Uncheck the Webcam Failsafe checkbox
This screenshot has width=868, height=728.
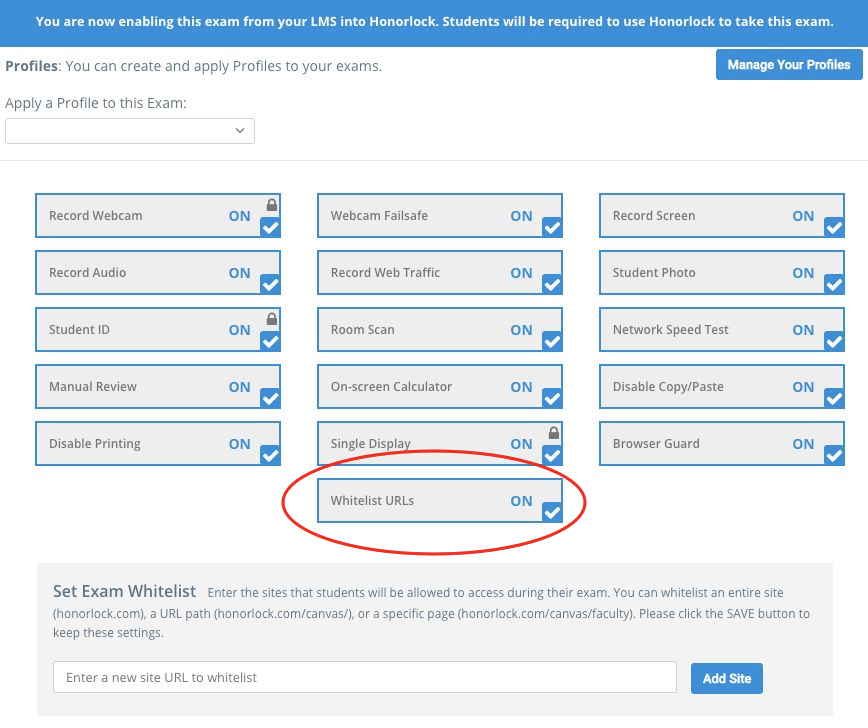click(552, 227)
